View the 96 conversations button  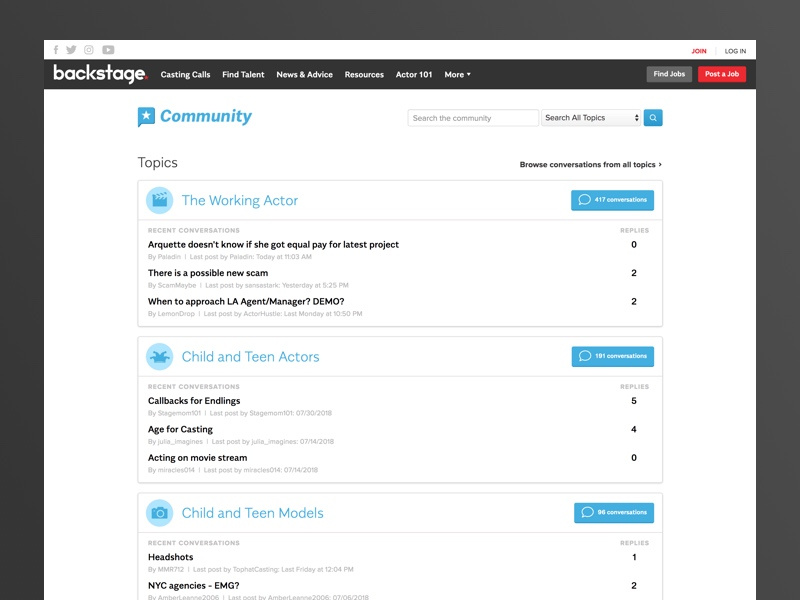click(x=614, y=513)
